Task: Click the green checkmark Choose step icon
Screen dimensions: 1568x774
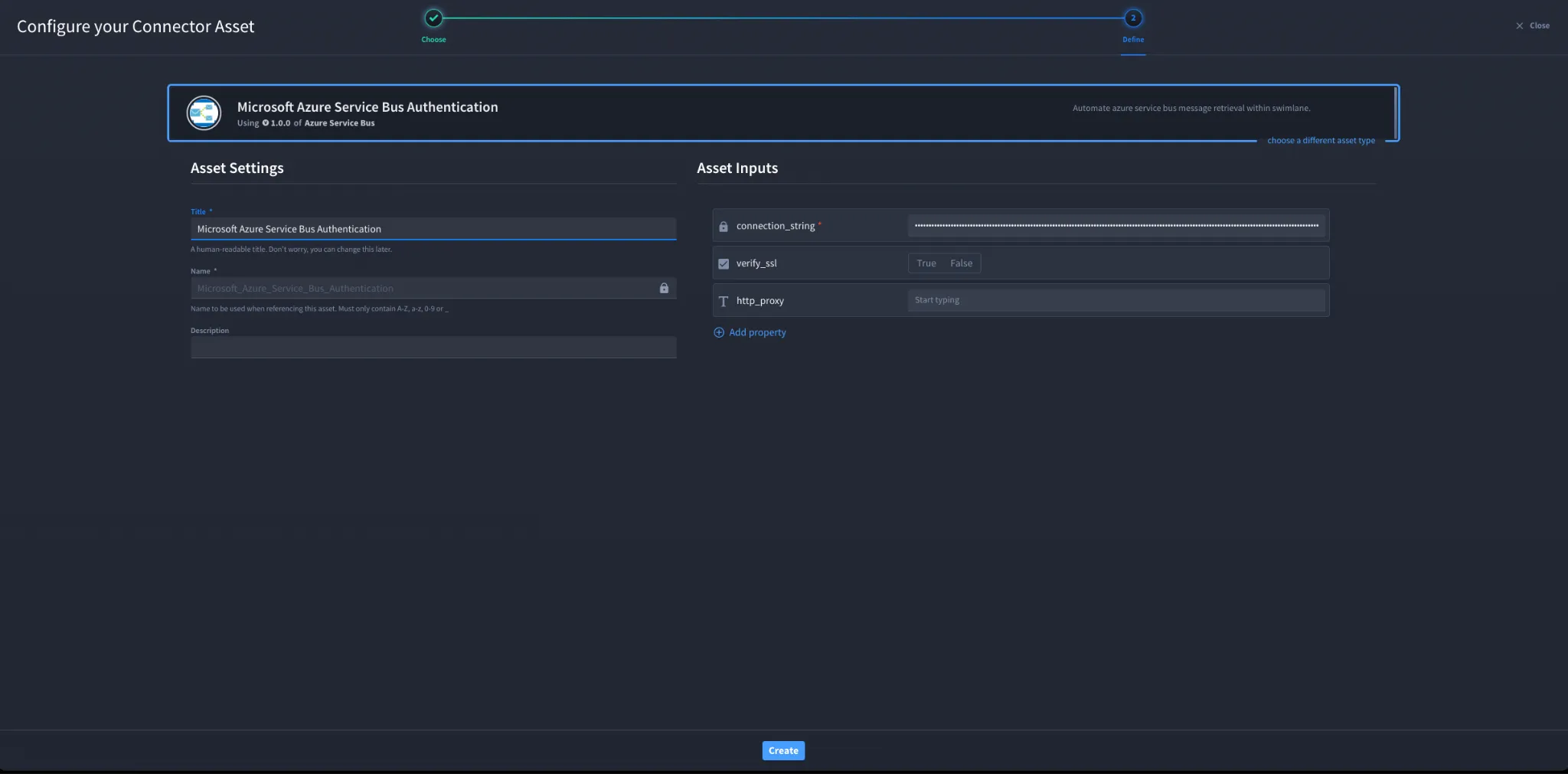Action: [x=433, y=18]
